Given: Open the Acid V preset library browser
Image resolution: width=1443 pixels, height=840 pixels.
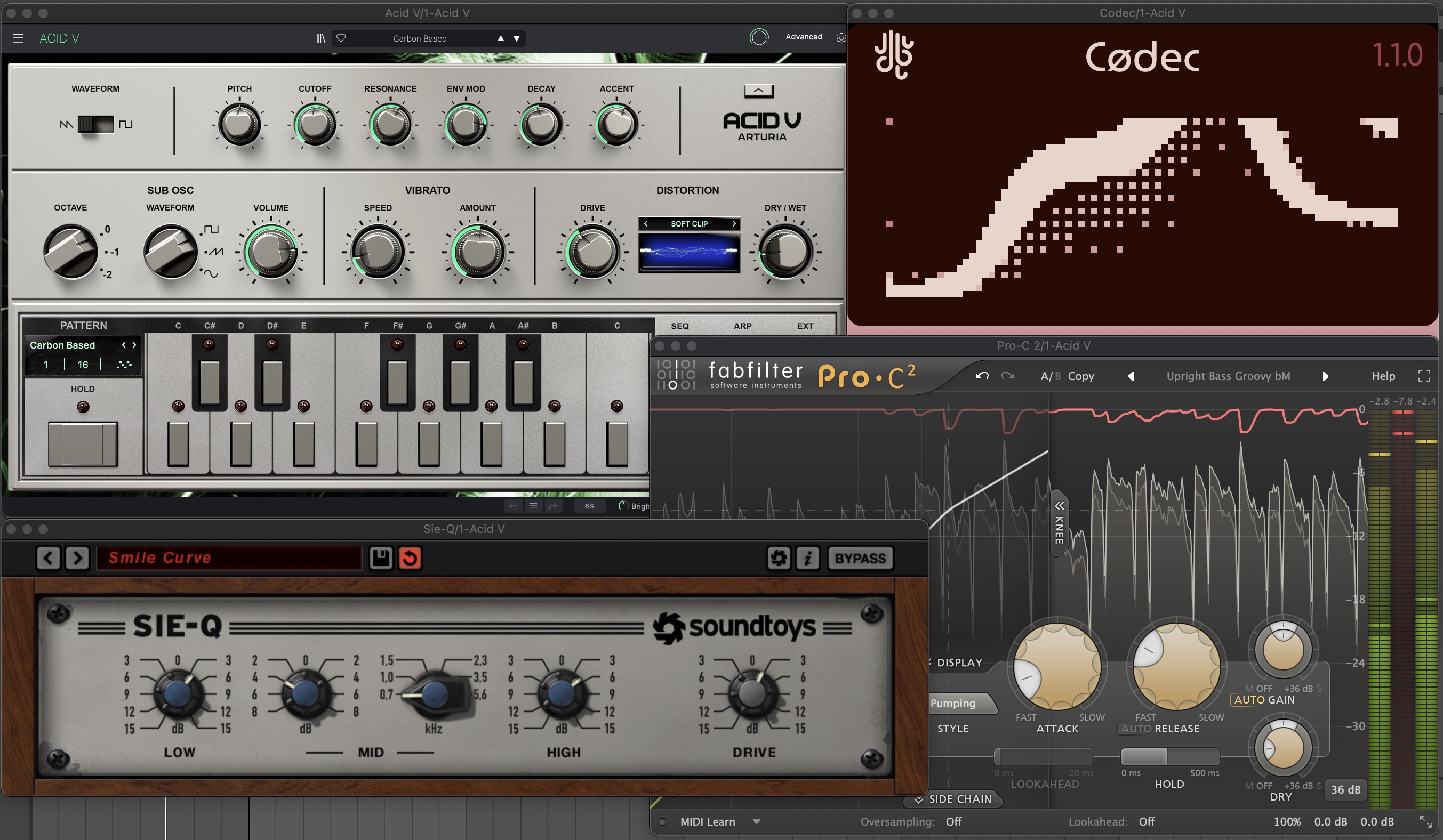Looking at the screenshot, I should [320, 38].
